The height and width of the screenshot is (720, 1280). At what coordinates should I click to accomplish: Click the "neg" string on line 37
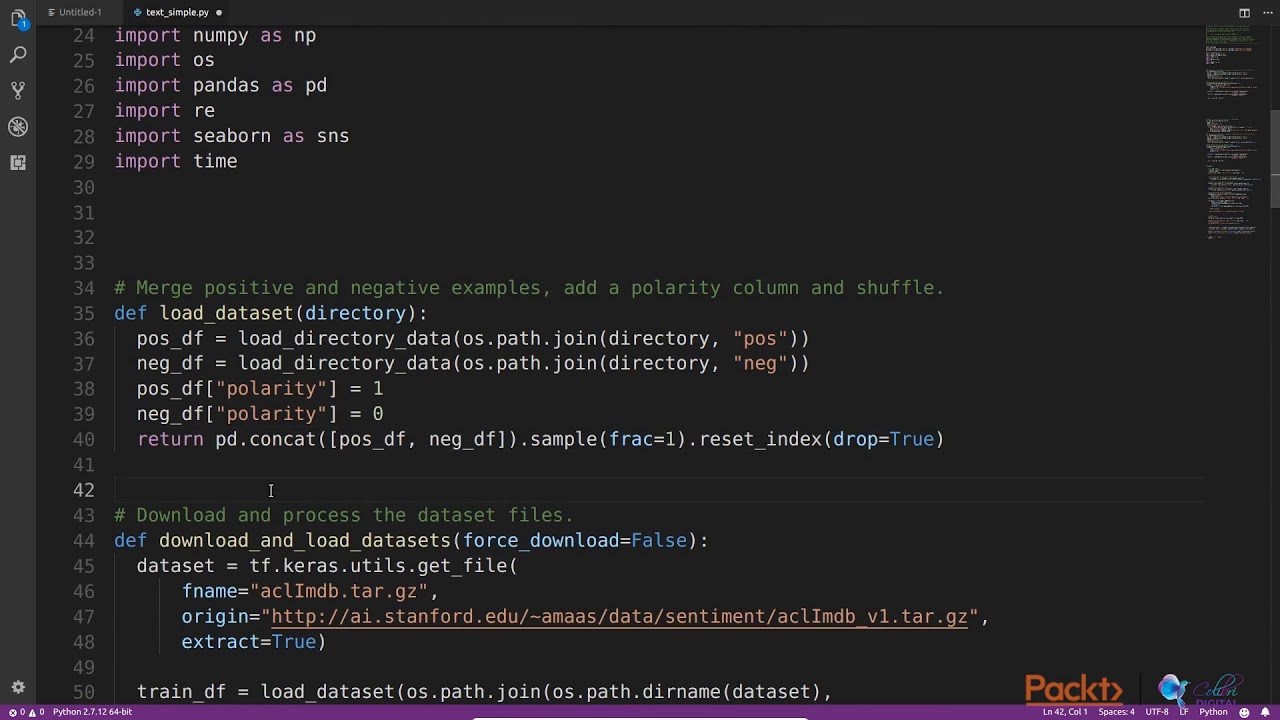coord(760,363)
